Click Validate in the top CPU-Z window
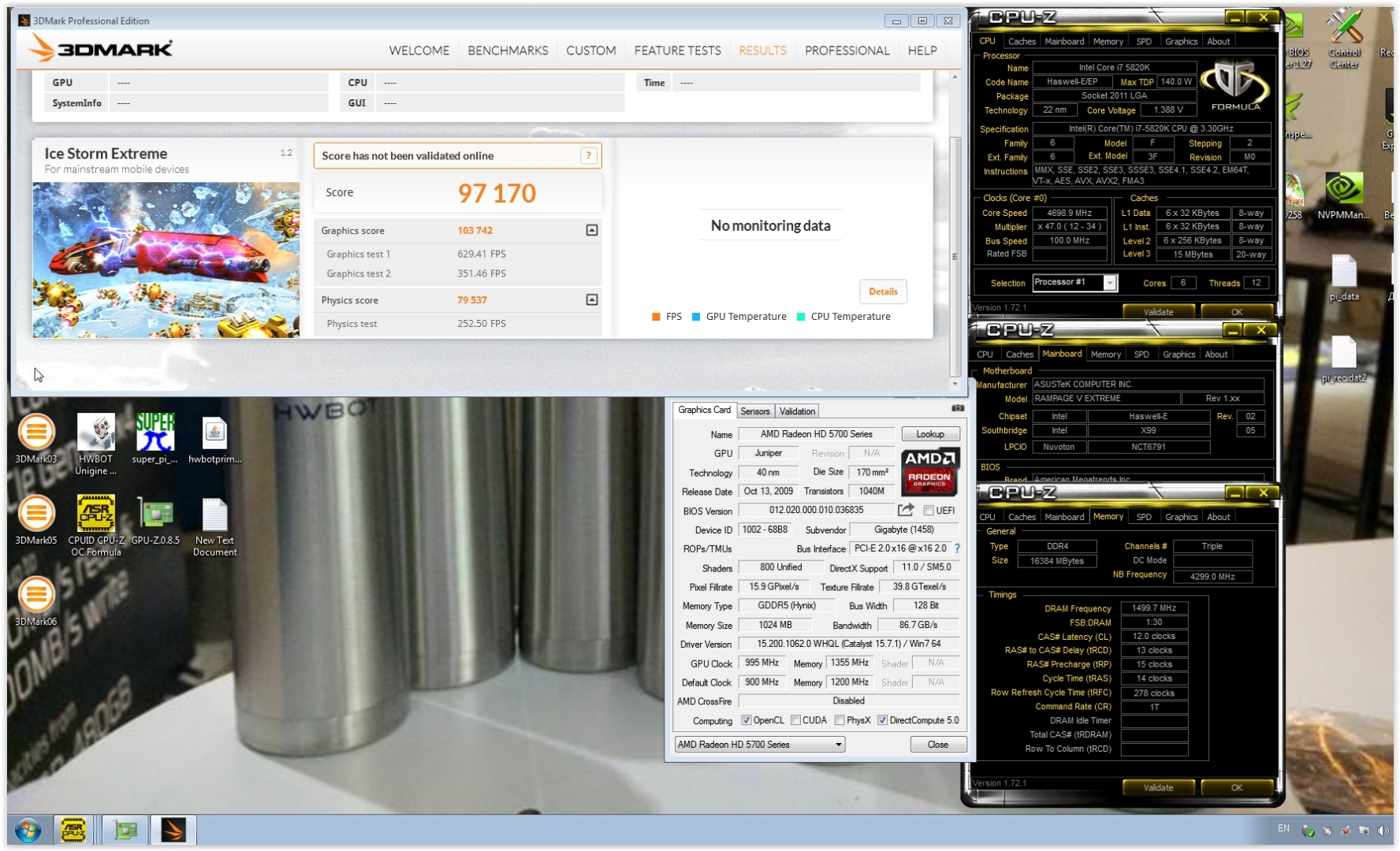The height and width of the screenshot is (851, 1400). click(1158, 312)
